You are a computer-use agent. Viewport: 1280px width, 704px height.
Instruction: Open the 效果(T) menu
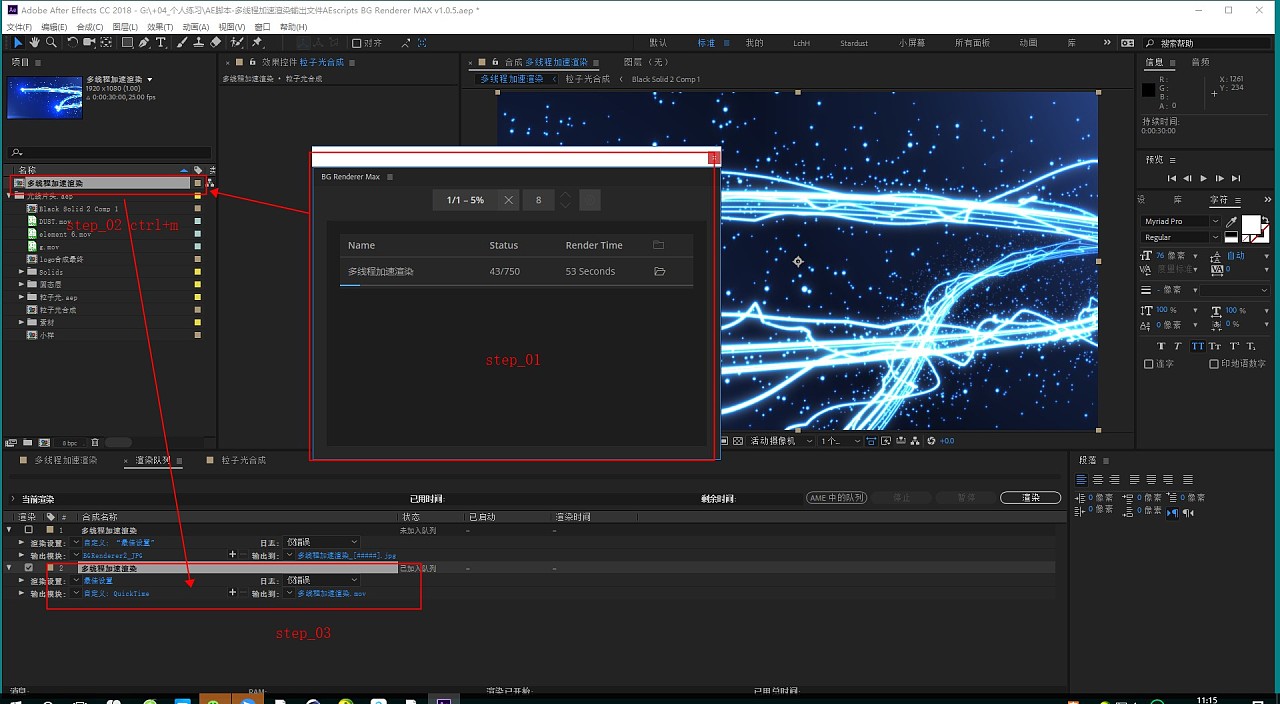coord(160,27)
